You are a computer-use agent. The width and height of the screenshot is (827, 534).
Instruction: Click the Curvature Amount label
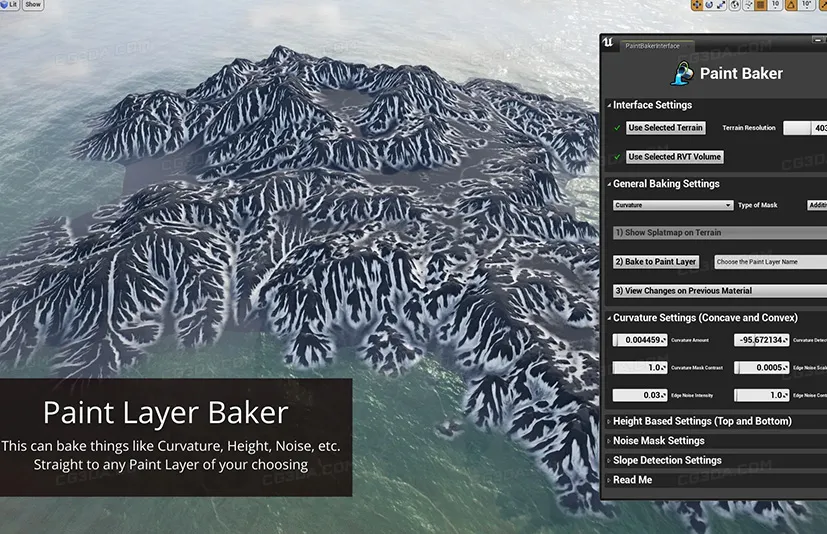click(690, 340)
